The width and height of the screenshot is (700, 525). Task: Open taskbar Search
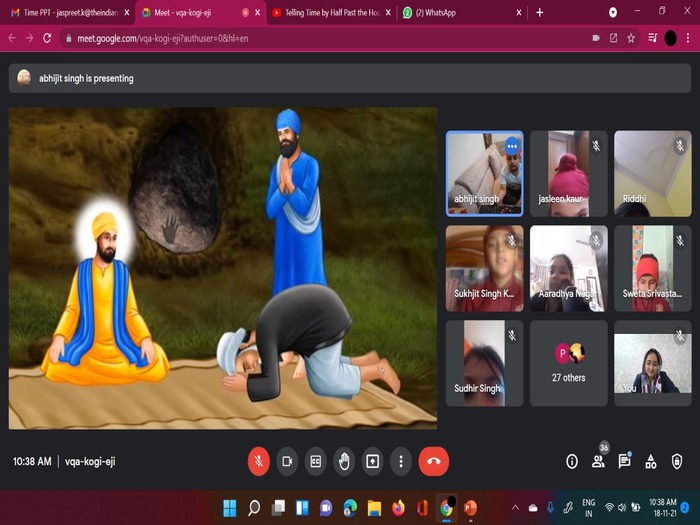[254, 508]
